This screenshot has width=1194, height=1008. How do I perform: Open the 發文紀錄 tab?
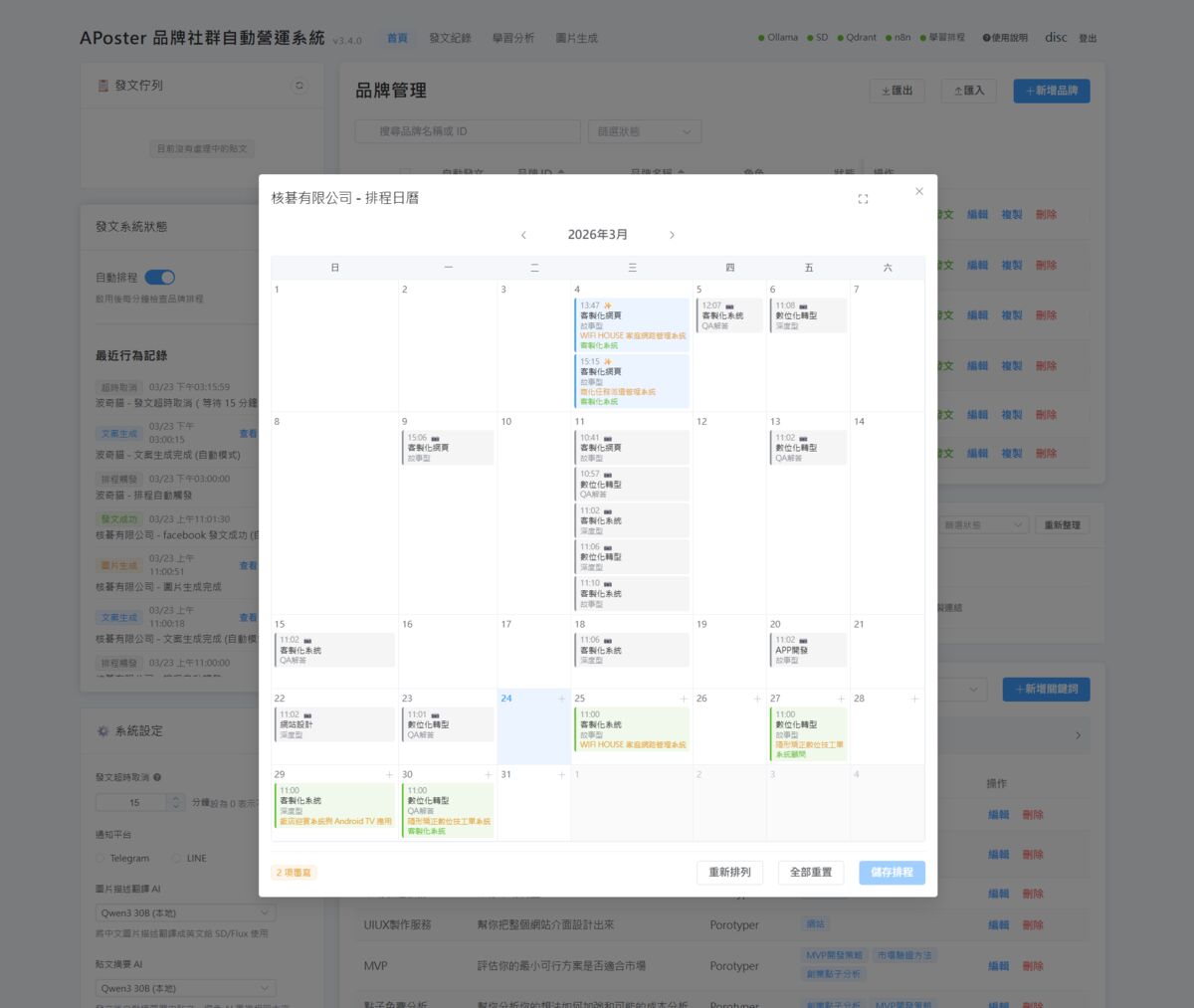[x=450, y=38]
